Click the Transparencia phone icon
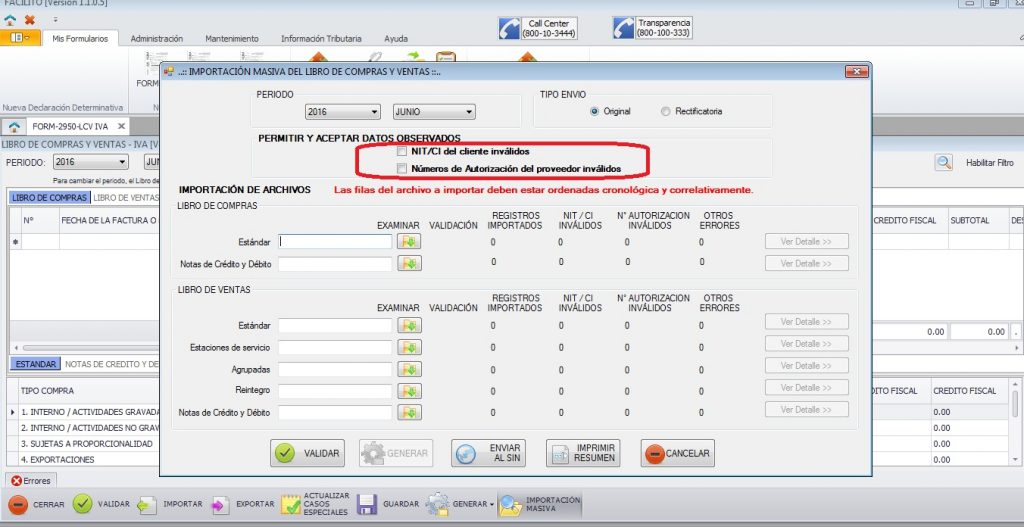The width and height of the screenshot is (1024, 527). click(624, 27)
